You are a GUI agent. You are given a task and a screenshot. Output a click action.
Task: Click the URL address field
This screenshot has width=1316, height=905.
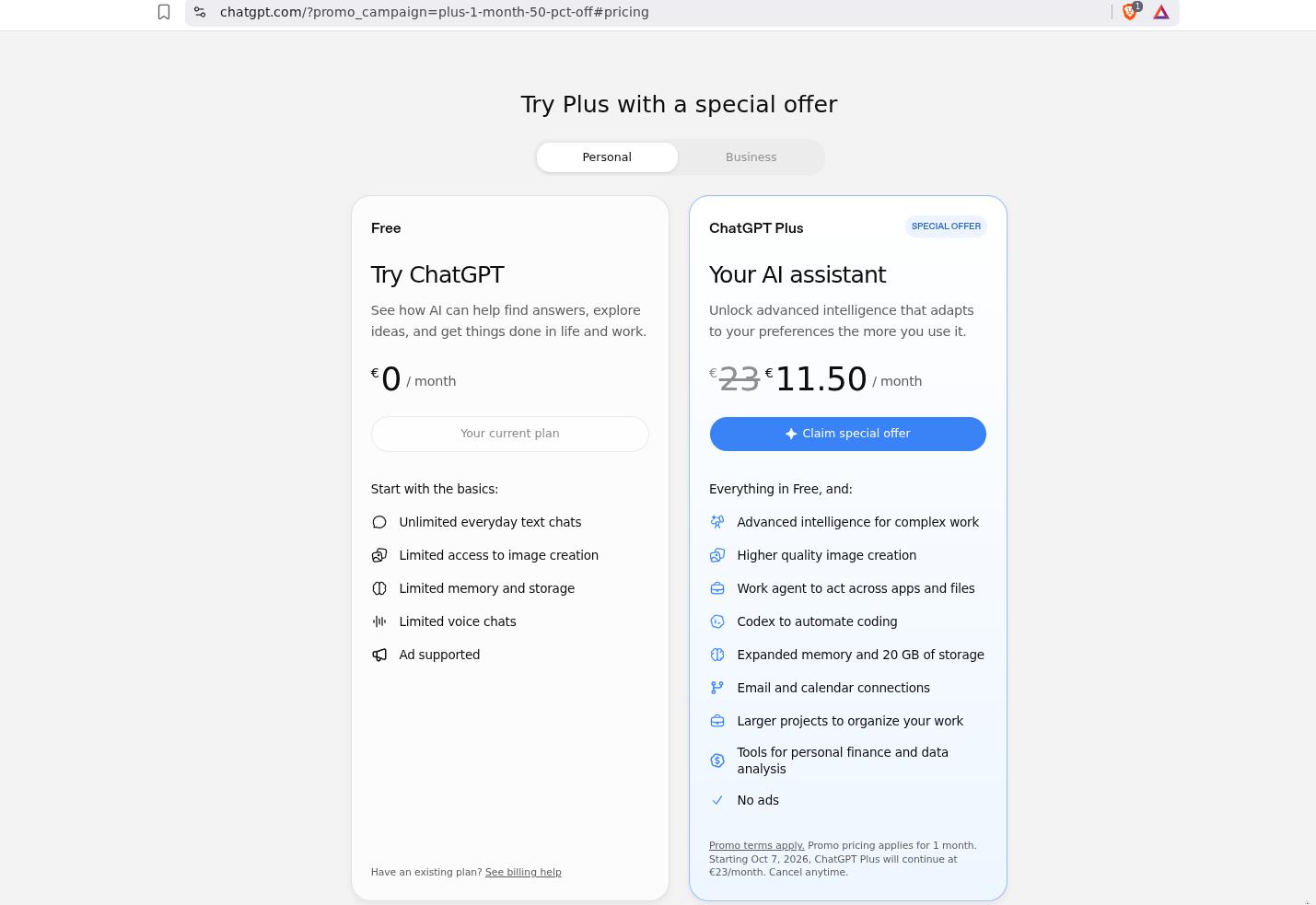click(x=663, y=12)
